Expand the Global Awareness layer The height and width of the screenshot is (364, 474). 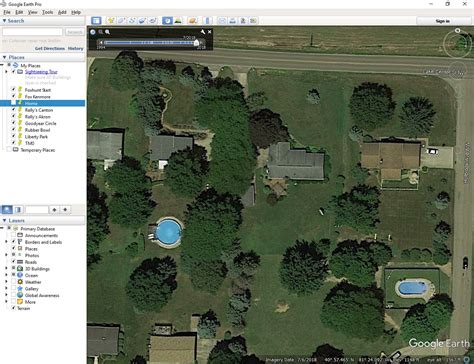point(6,295)
